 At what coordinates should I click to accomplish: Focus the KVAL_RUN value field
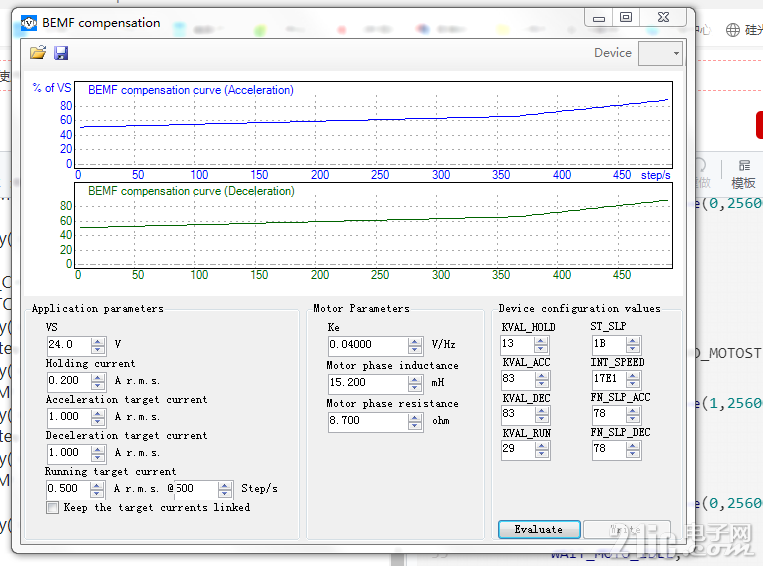[517, 449]
